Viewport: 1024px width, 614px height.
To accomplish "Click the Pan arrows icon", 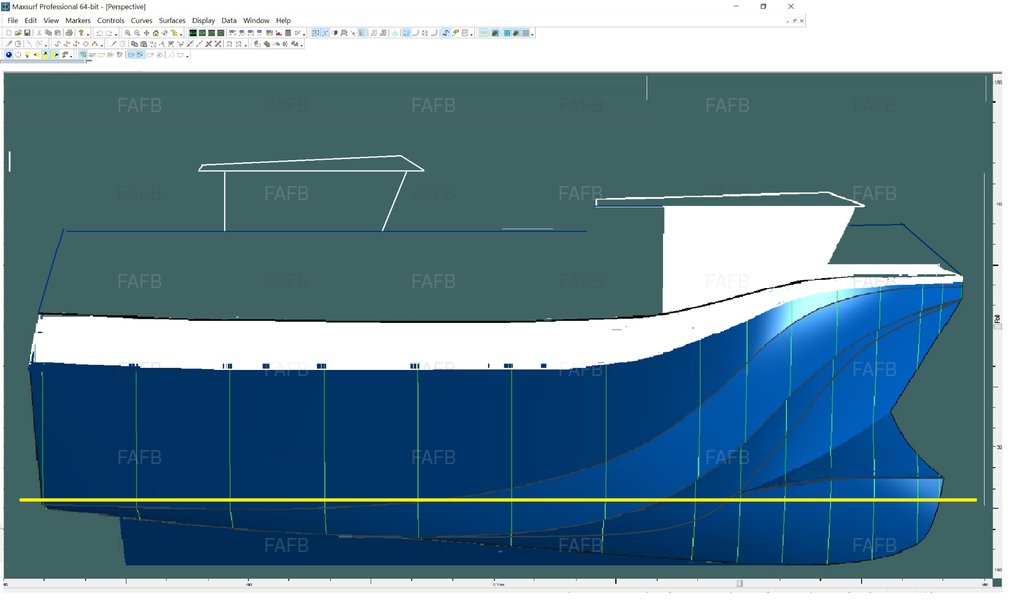I will [147, 33].
